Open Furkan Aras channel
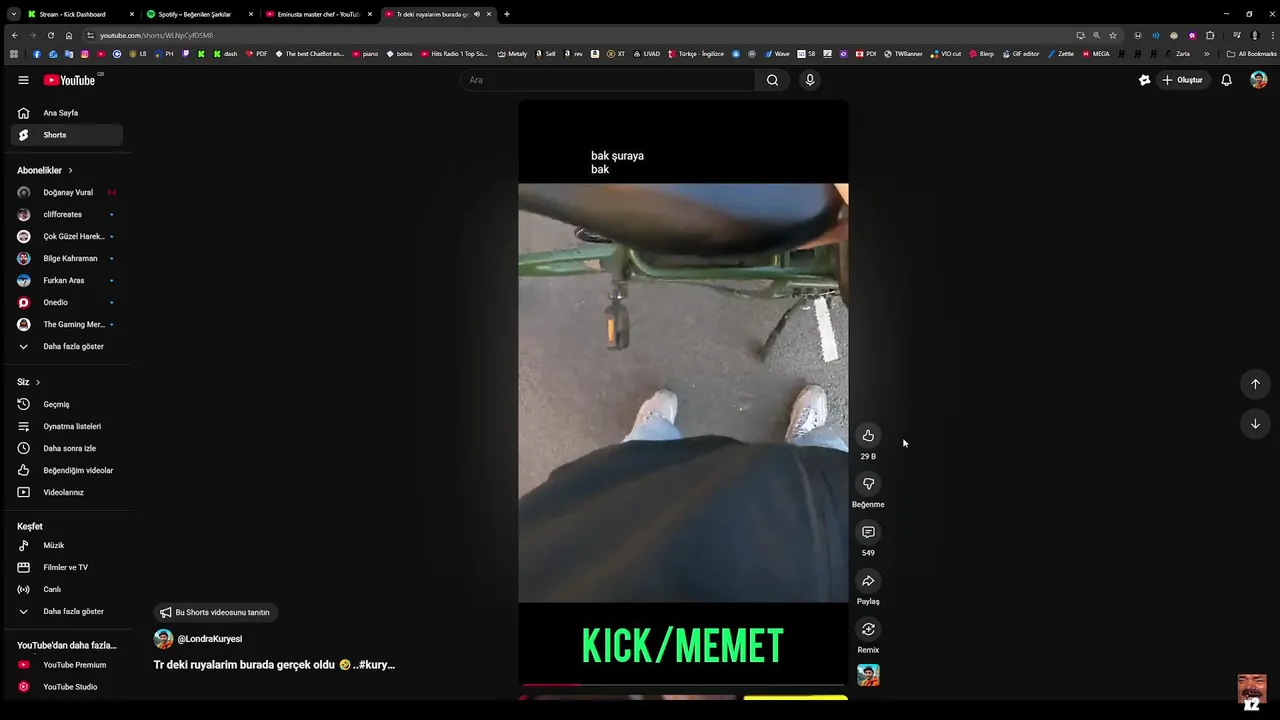This screenshot has width=1280, height=720. tap(67, 280)
